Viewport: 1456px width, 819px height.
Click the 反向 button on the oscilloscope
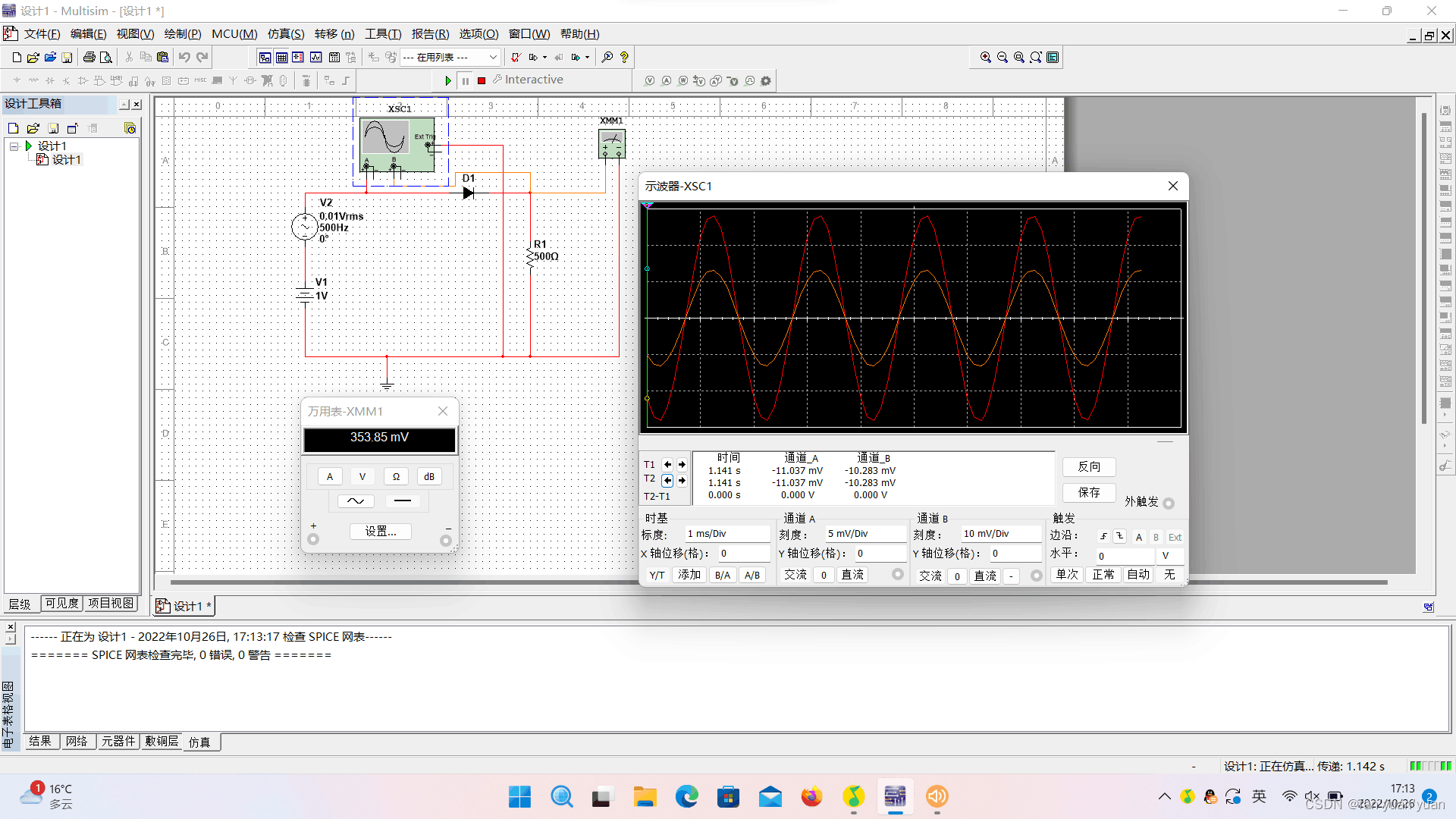pyautogui.click(x=1089, y=466)
